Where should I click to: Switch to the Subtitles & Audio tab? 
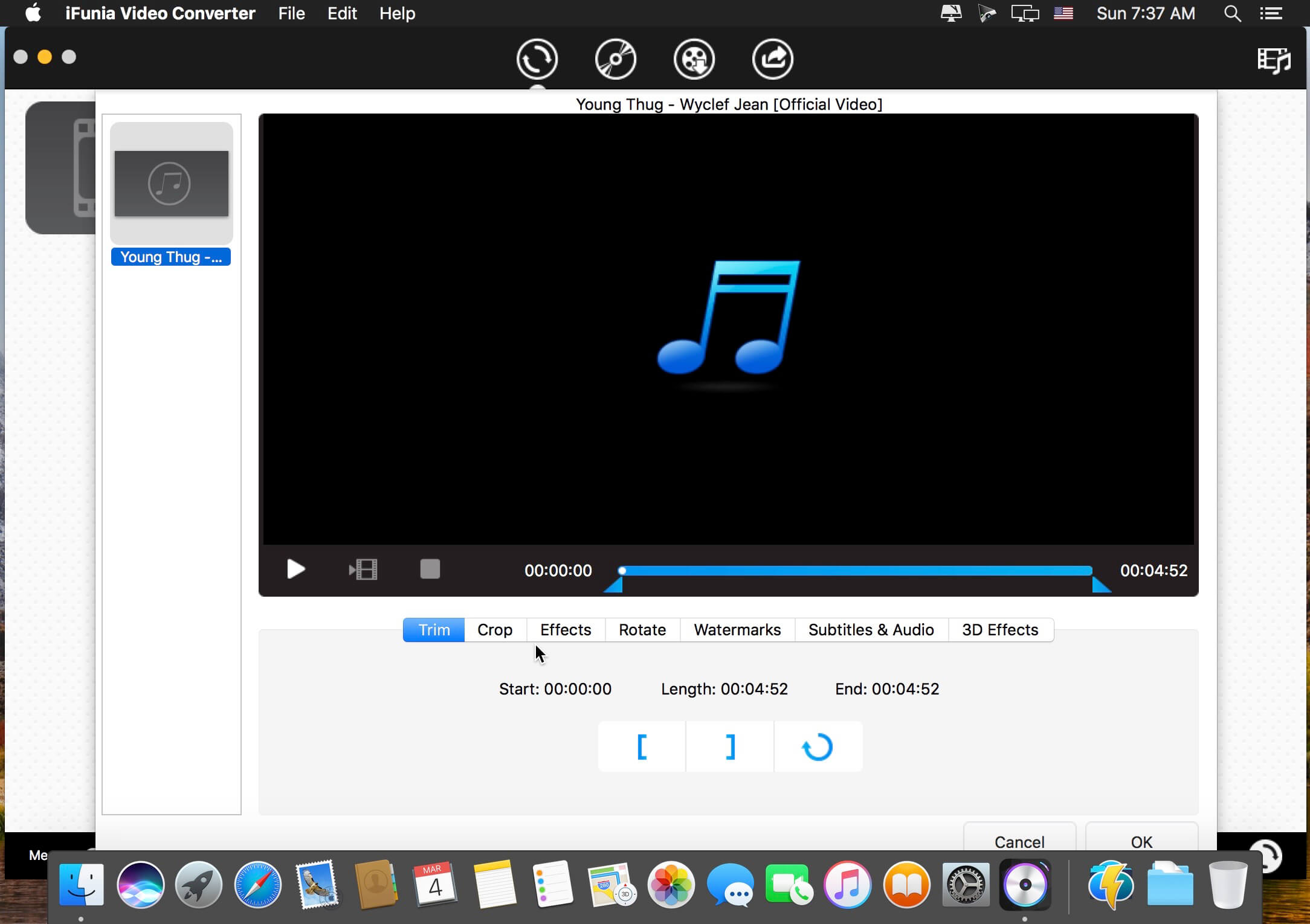point(871,629)
